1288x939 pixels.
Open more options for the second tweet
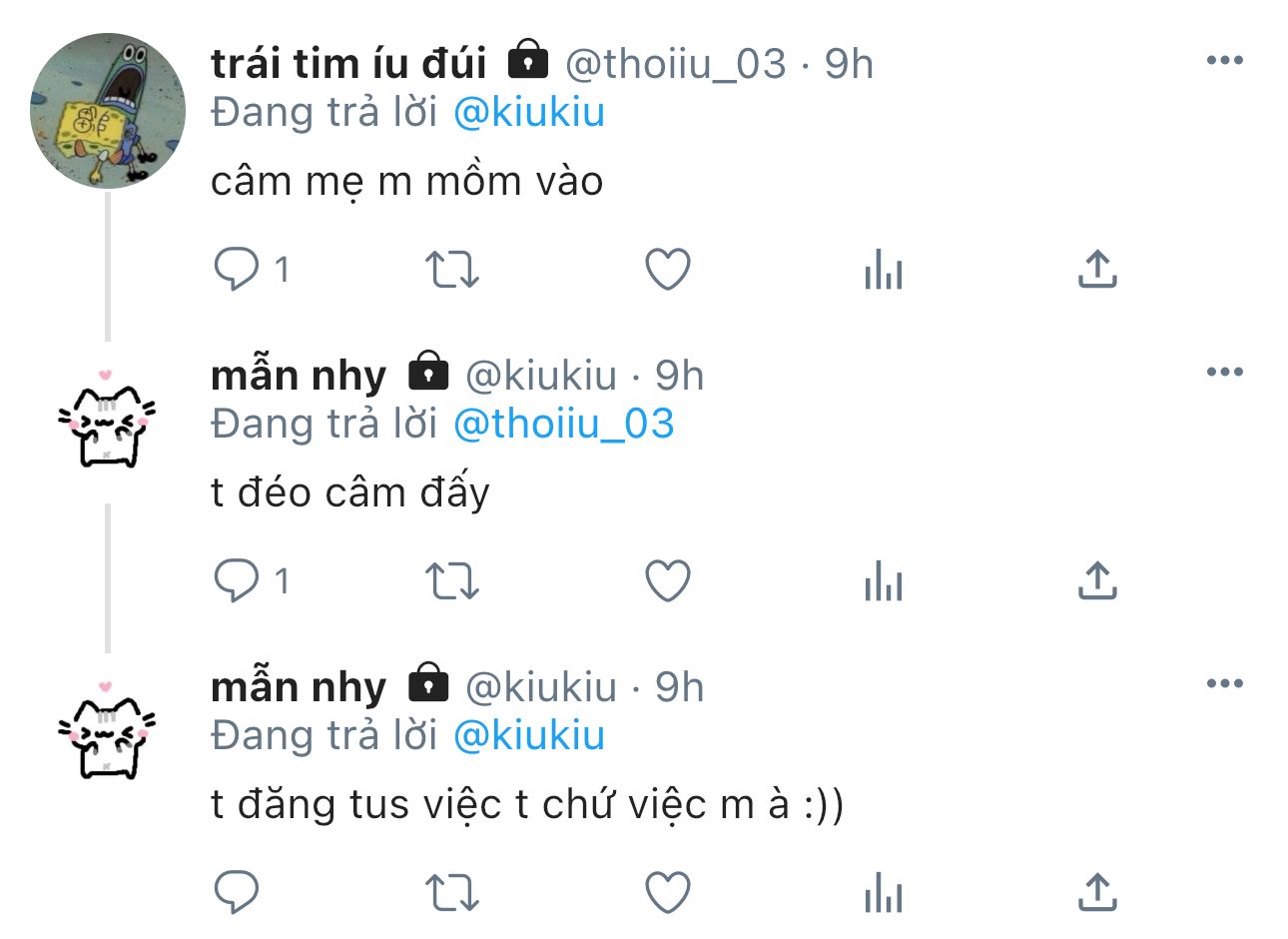click(x=1224, y=373)
